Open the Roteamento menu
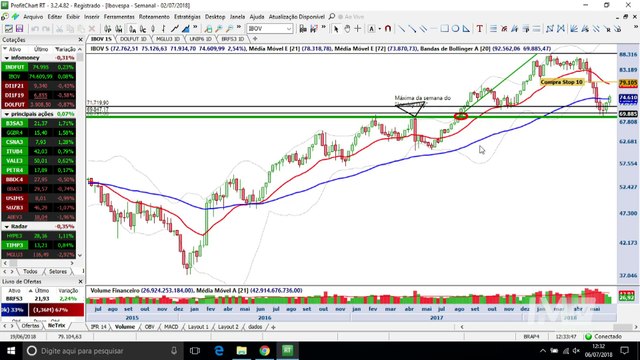640x360 pixels. 154,17
